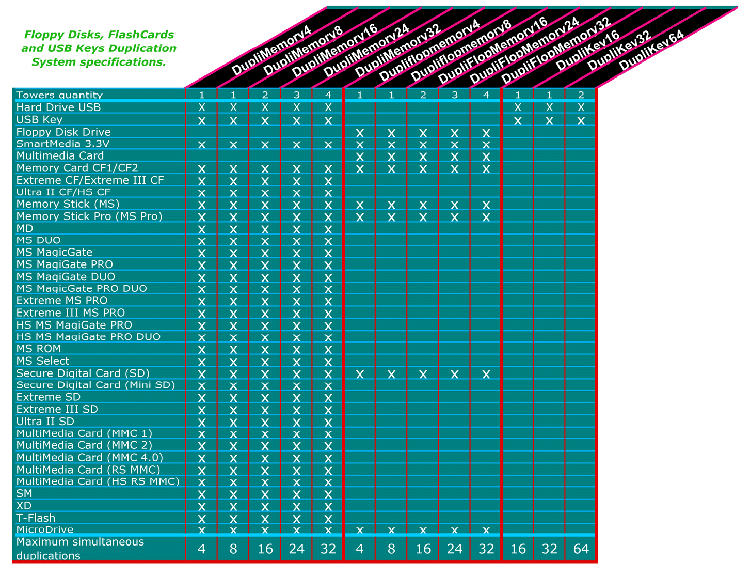This screenshot has height=575, width=750.
Task: Click maximum duplications '32' under DupliKey32 column
Action: 549,549
